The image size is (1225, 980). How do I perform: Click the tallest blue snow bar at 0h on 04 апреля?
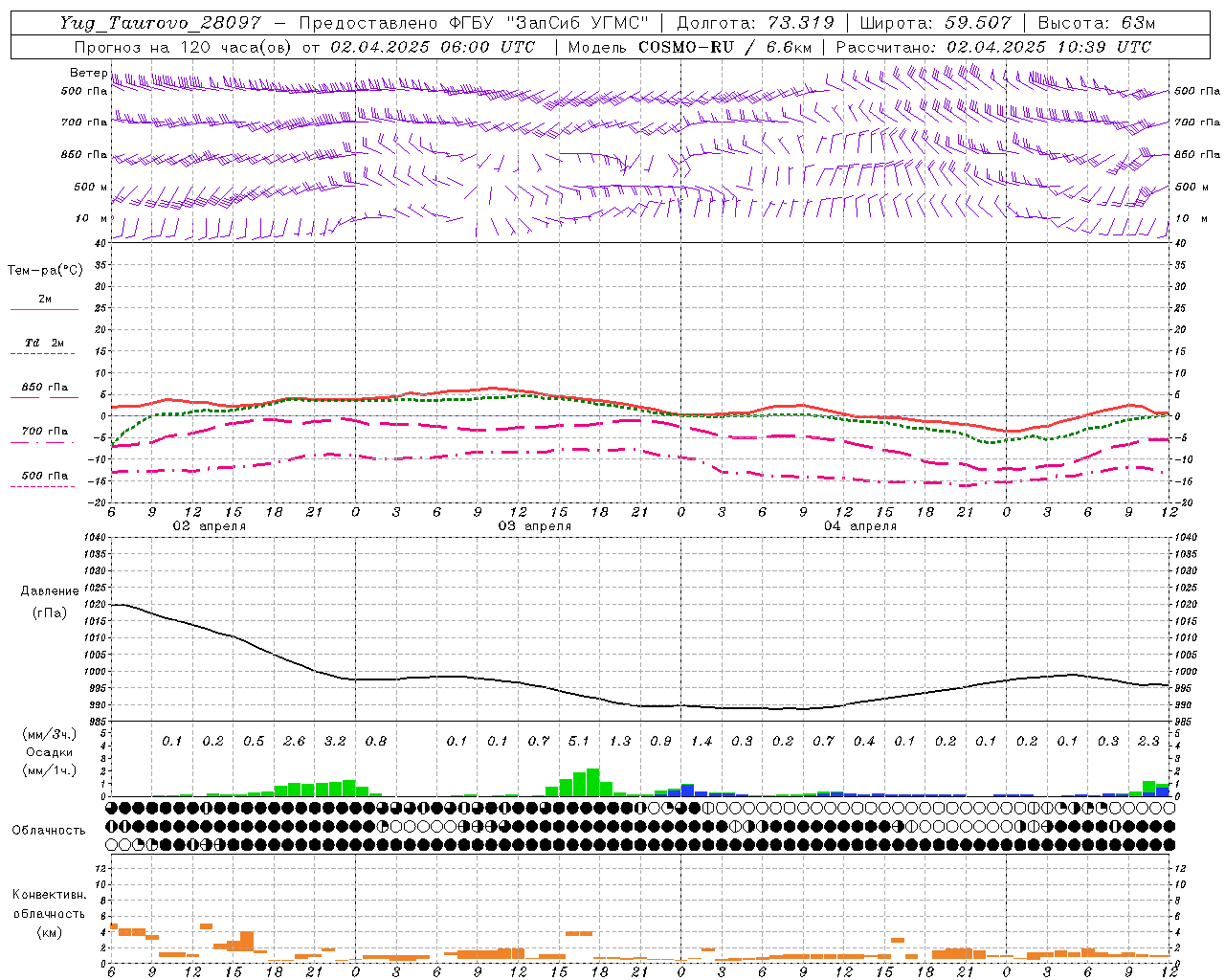pyautogui.click(x=687, y=790)
